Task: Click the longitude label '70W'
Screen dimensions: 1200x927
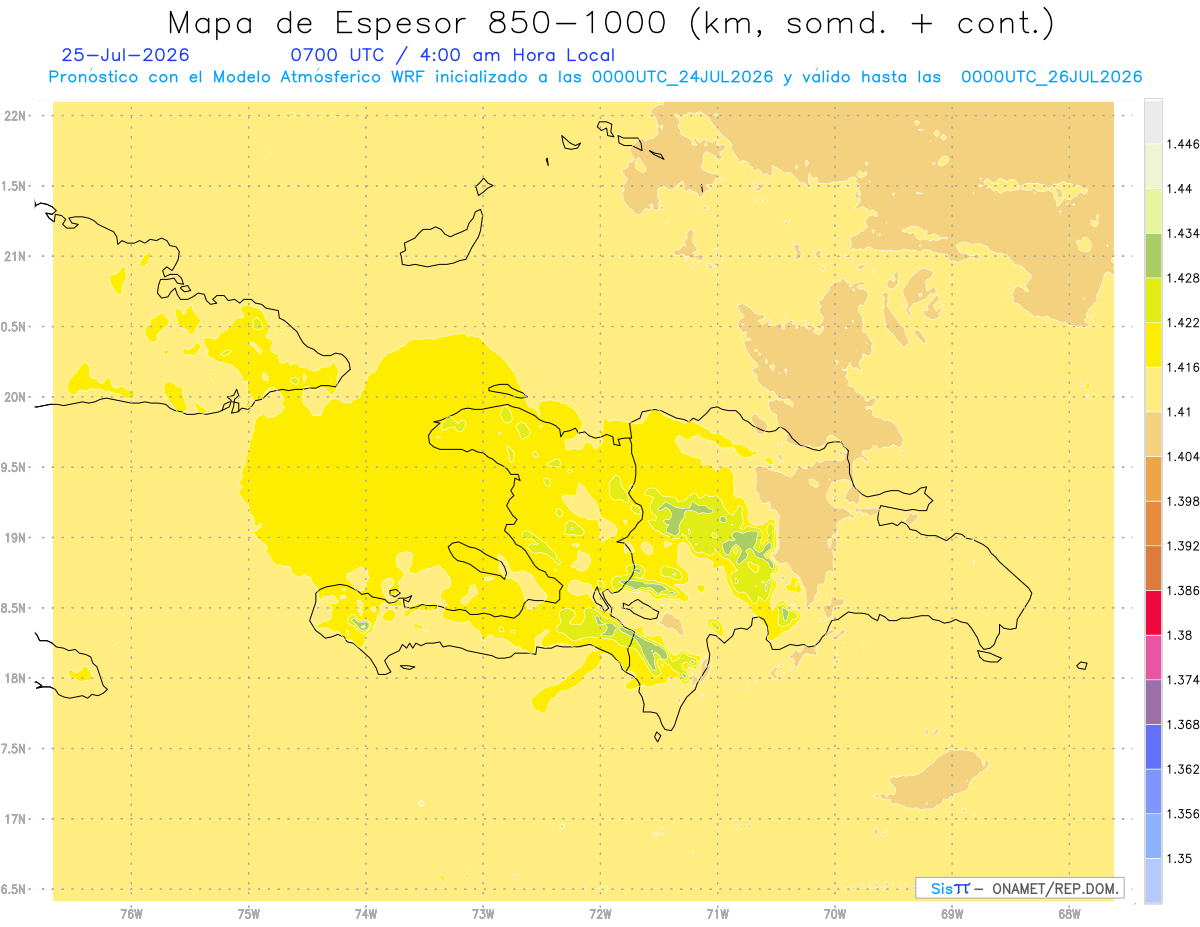Action: [835, 914]
